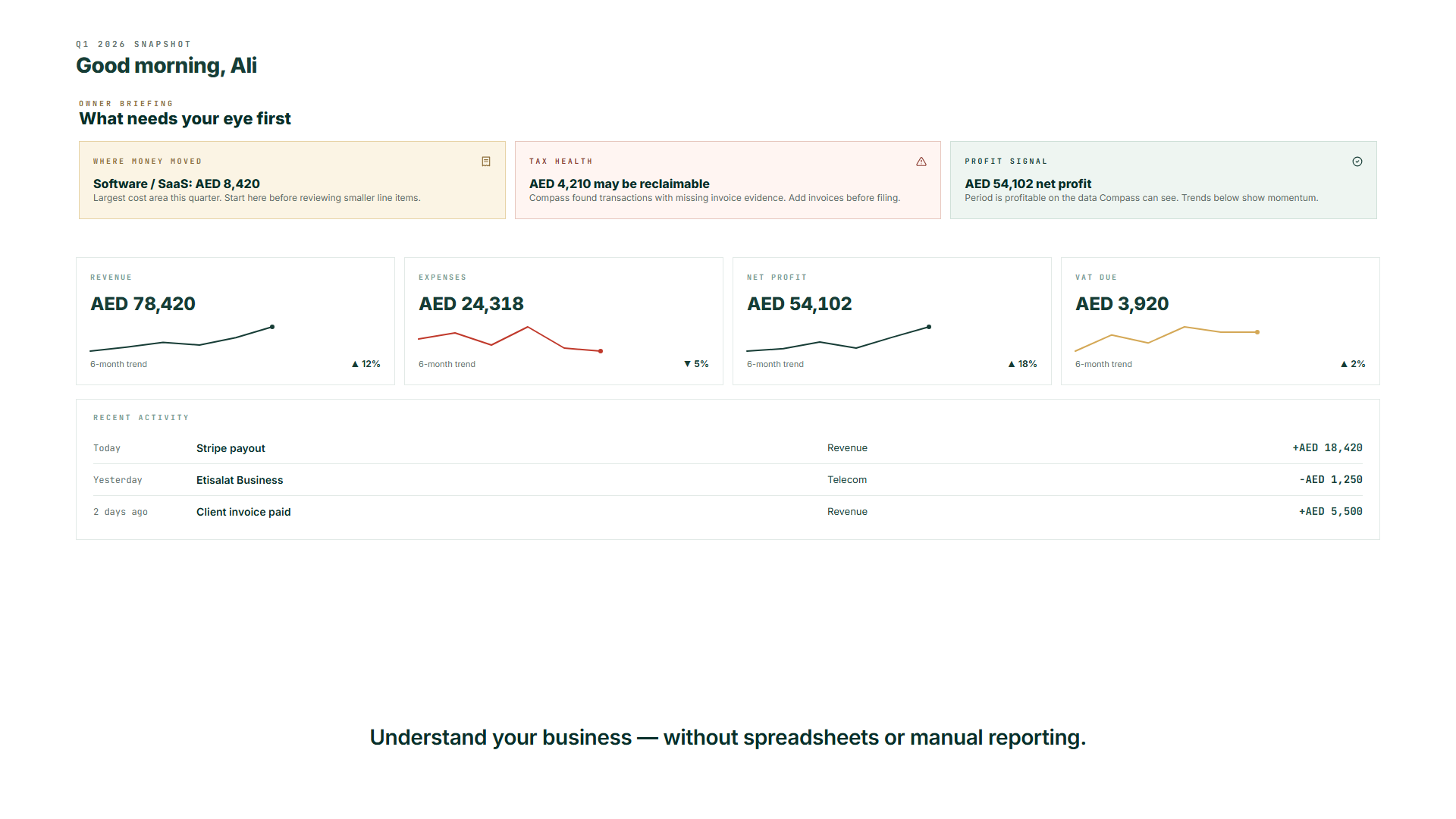Viewport: 1456px width, 819px height.
Task: Click the 'Good morning, Ali' heading
Action: 166,66
